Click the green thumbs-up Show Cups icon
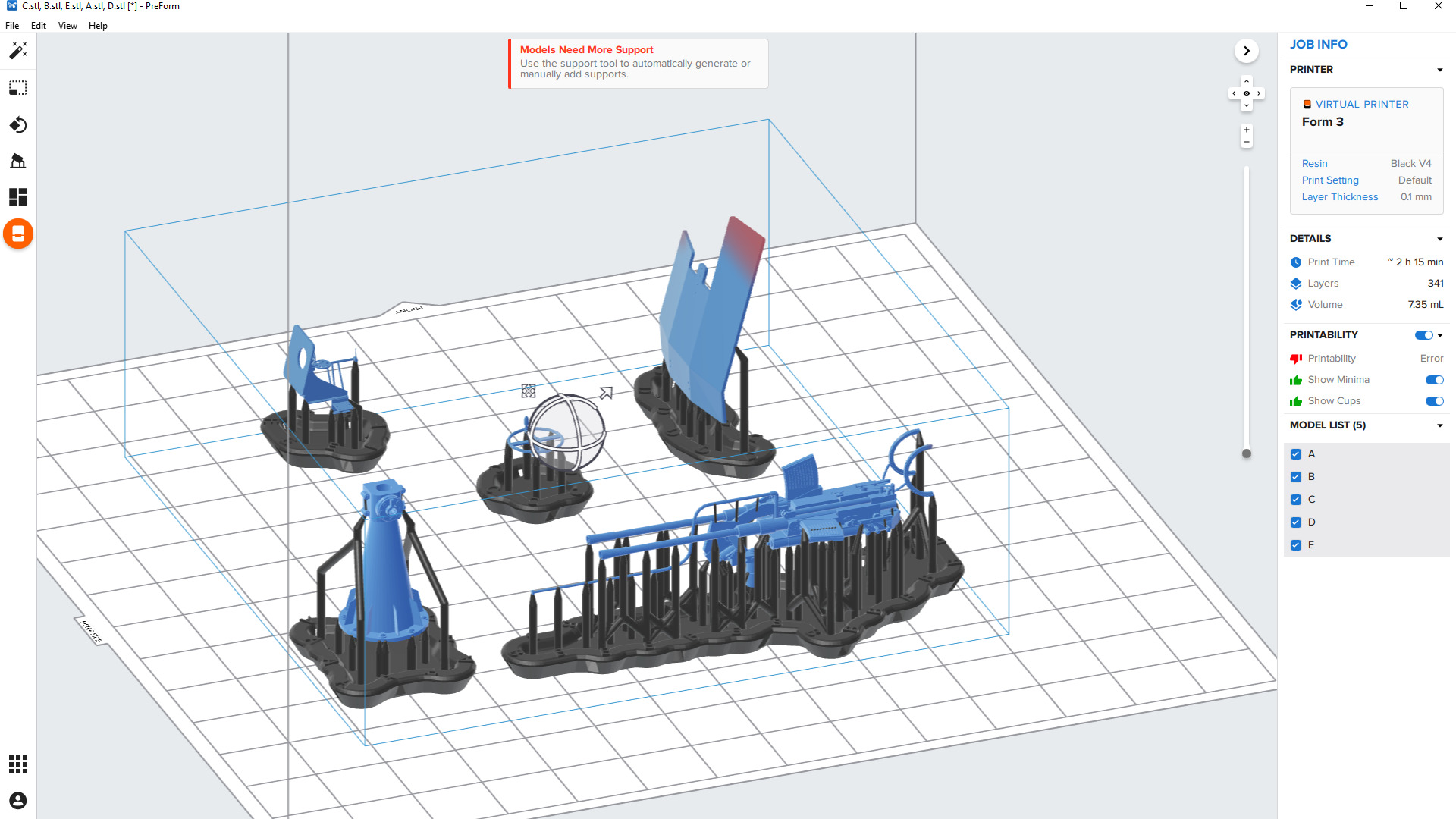The image size is (1456, 819). click(1296, 401)
